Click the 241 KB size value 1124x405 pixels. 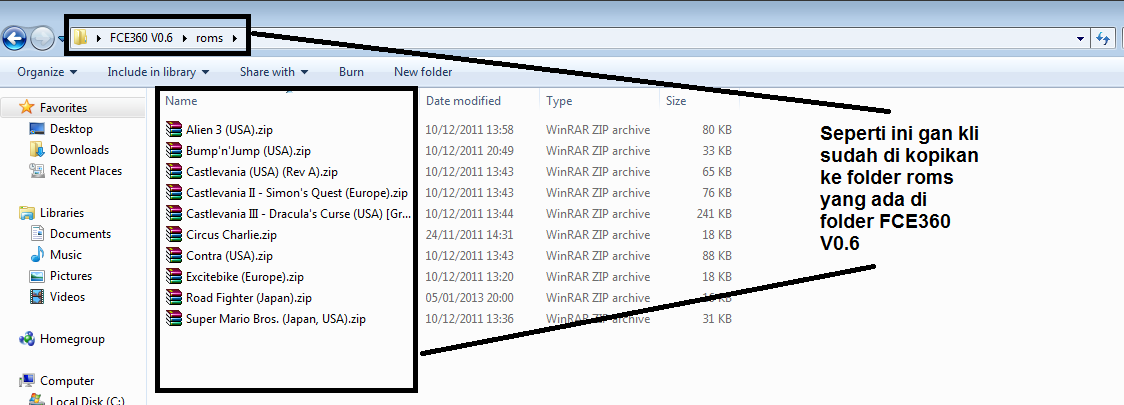click(714, 214)
